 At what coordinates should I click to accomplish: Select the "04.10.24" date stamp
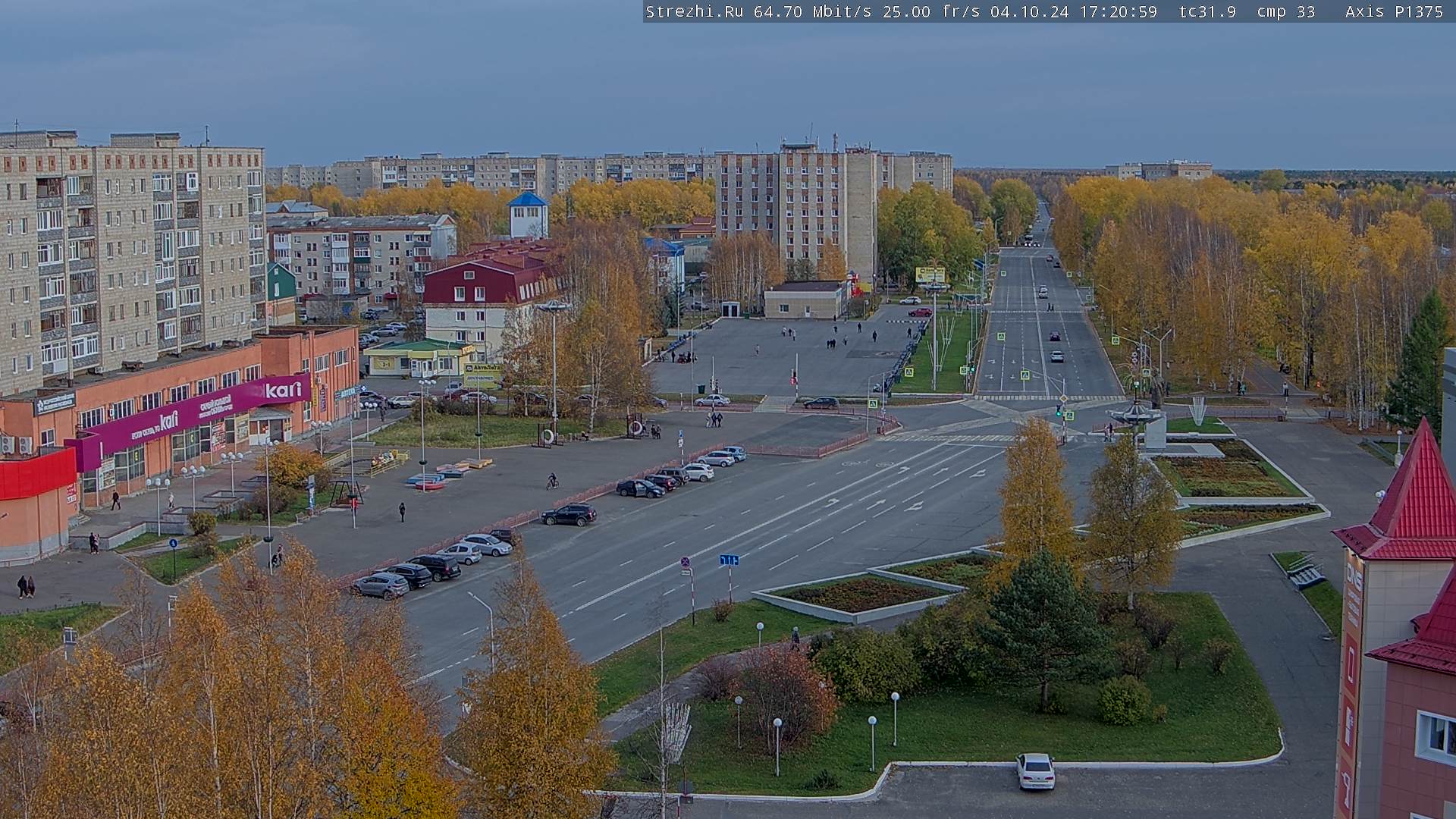coord(1030,11)
